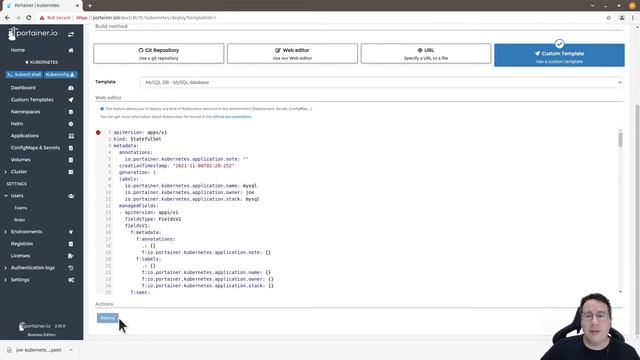This screenshot has height=360, width=640.
Task: Click the Namespaces layers icon
Action: point(71,112)
